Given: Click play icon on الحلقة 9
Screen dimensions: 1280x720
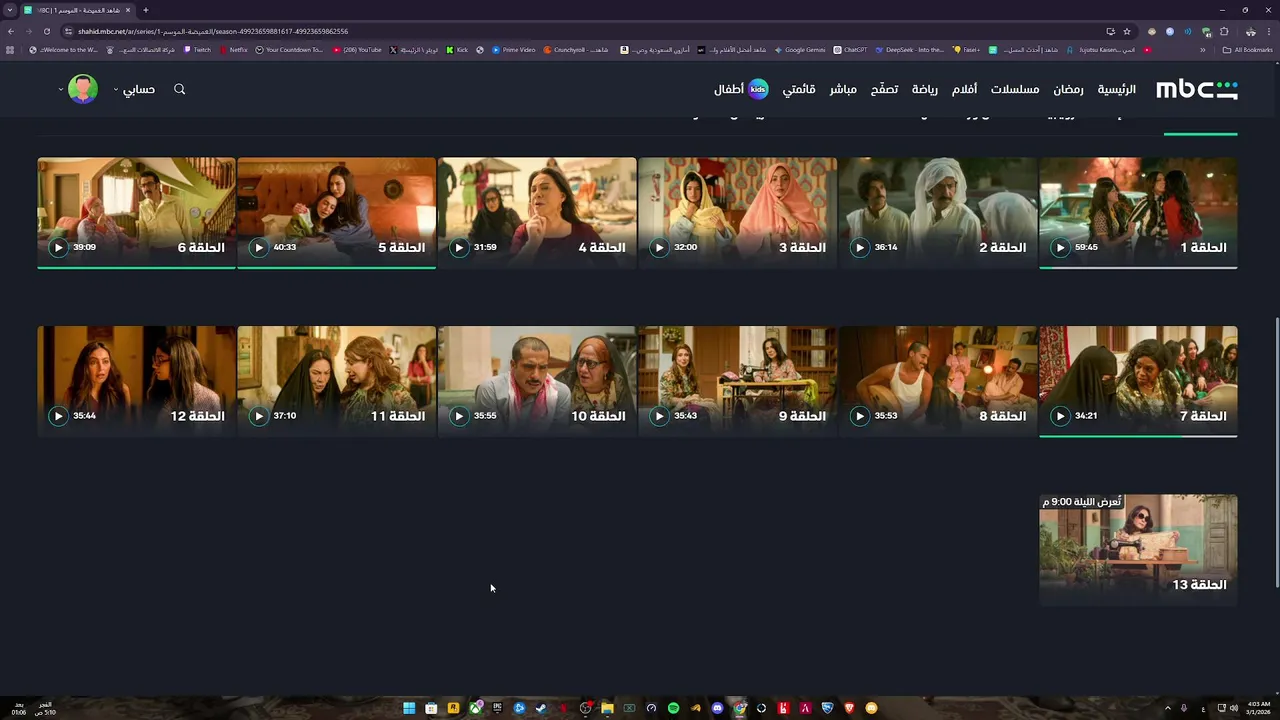Looking at the screenshot, I should point(659,416).
